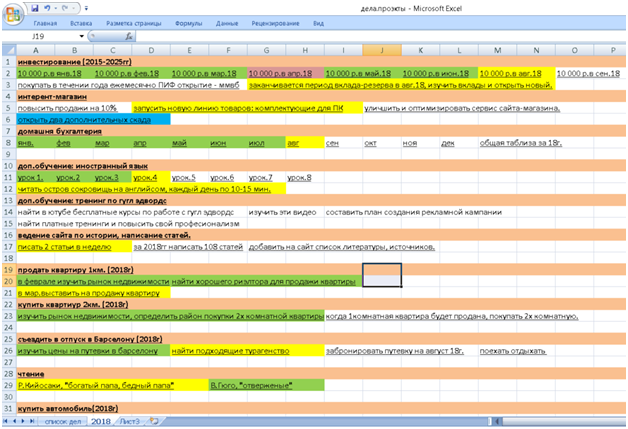
Task: Select cell поехать отдыхать
Action: point(513,351)
